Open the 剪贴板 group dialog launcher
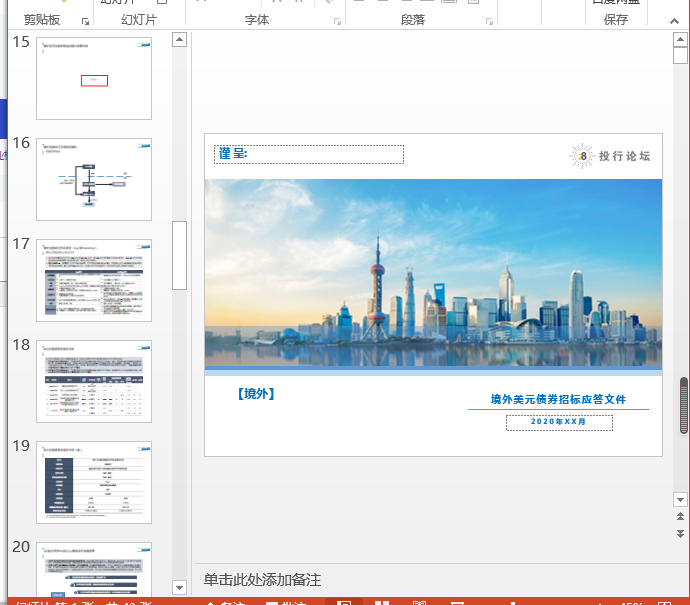This screenshot has height=605, width=690. (x=85, y=21)
